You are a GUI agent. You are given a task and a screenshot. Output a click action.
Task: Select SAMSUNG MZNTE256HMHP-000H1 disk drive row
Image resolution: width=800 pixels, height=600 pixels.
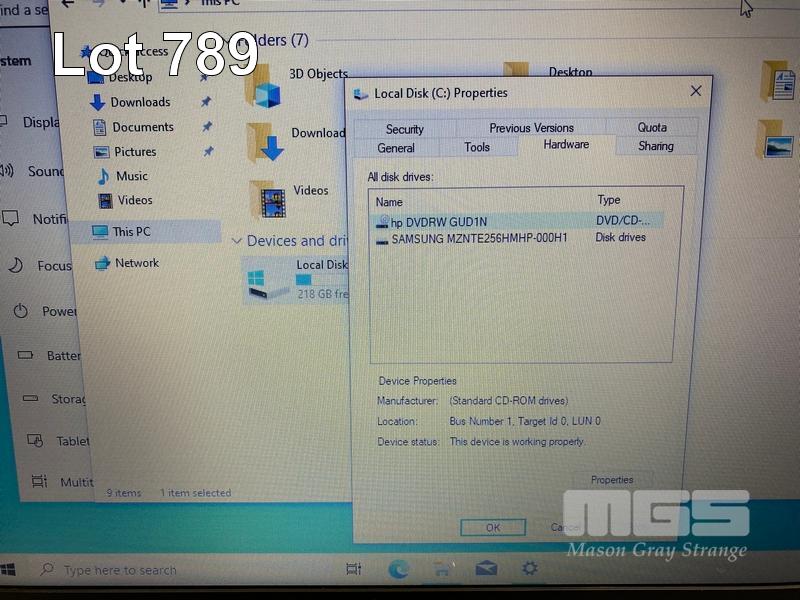pyautogui.click(x=518, y=238)
